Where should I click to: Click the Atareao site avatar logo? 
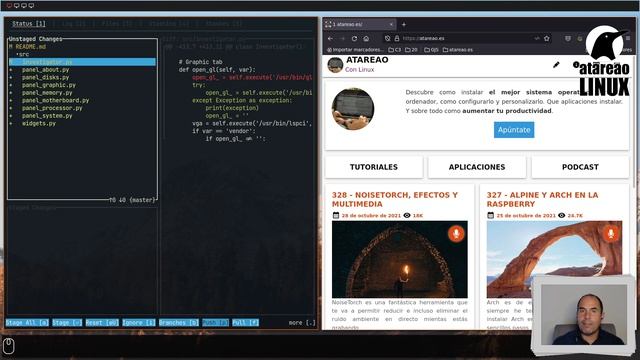(335, 65)
